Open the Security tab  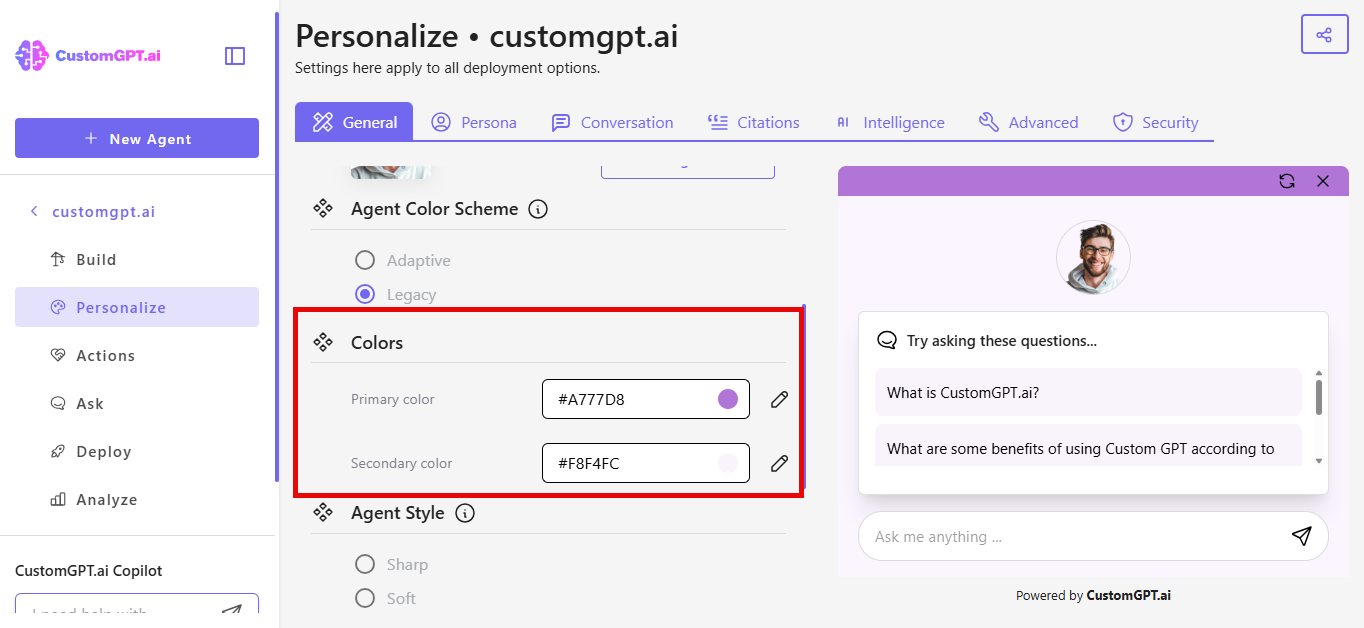1156,122
